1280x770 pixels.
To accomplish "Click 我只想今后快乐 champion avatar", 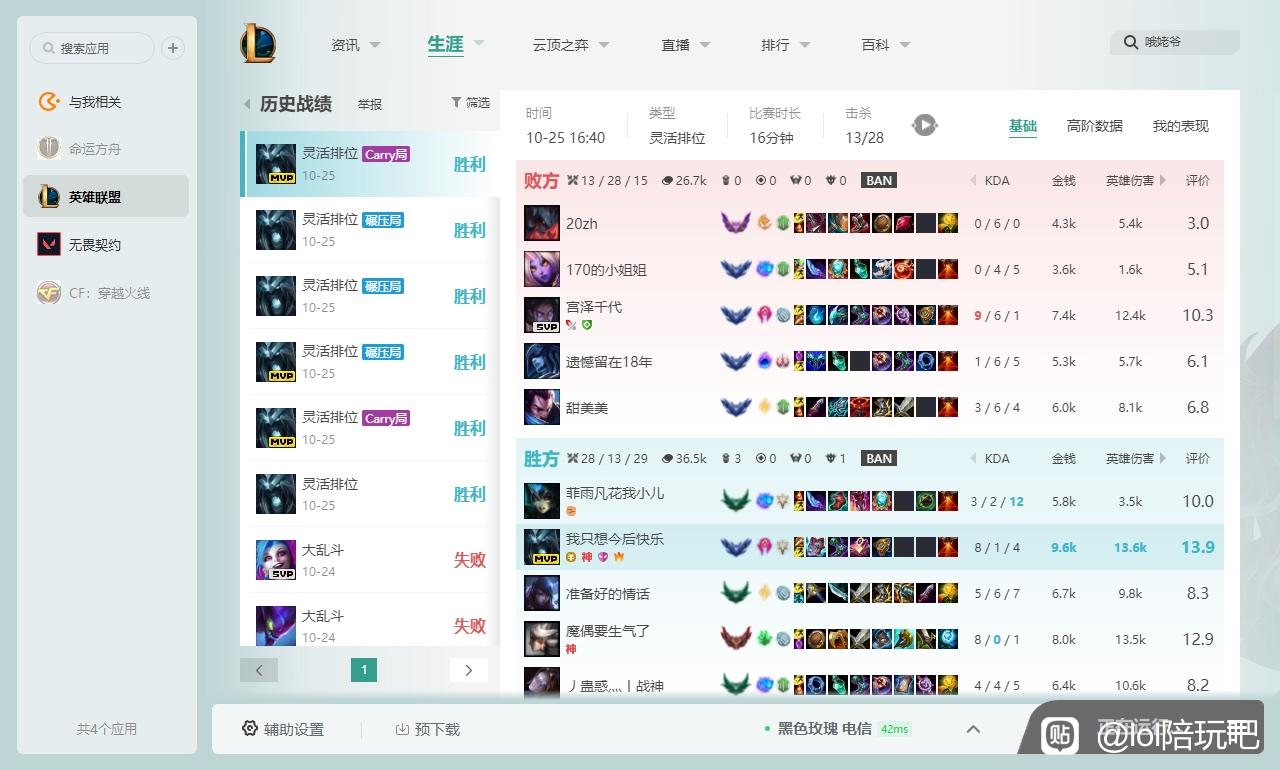I will (x=542, y=547).
